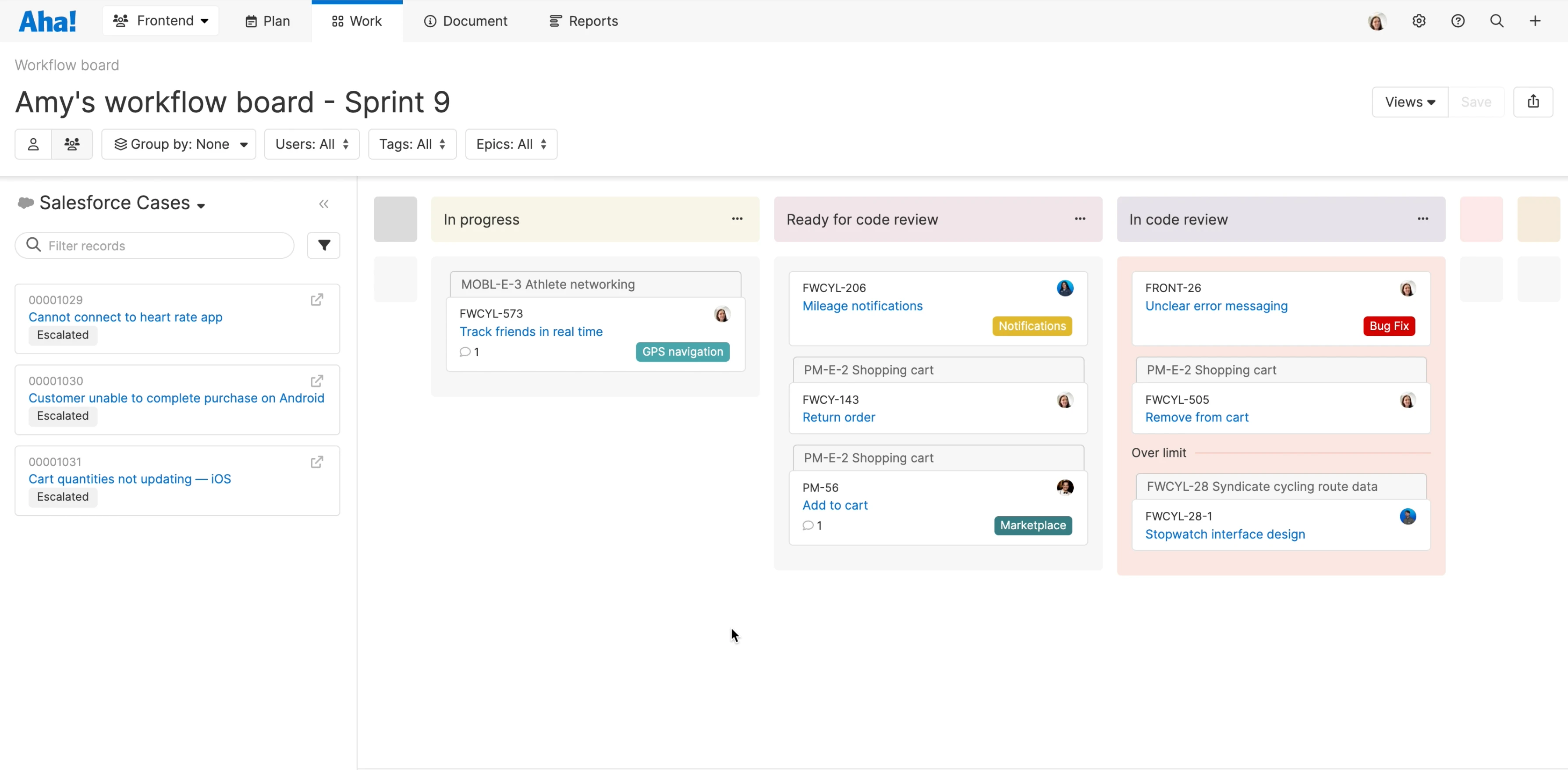Click the filter funnel icon
Viewport: 1568px width, 770px height.
coord(324,246)
